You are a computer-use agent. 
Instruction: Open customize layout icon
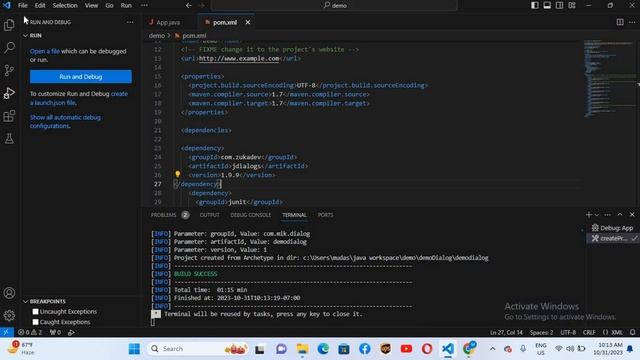pyautogui.click(x=572, y=5)
